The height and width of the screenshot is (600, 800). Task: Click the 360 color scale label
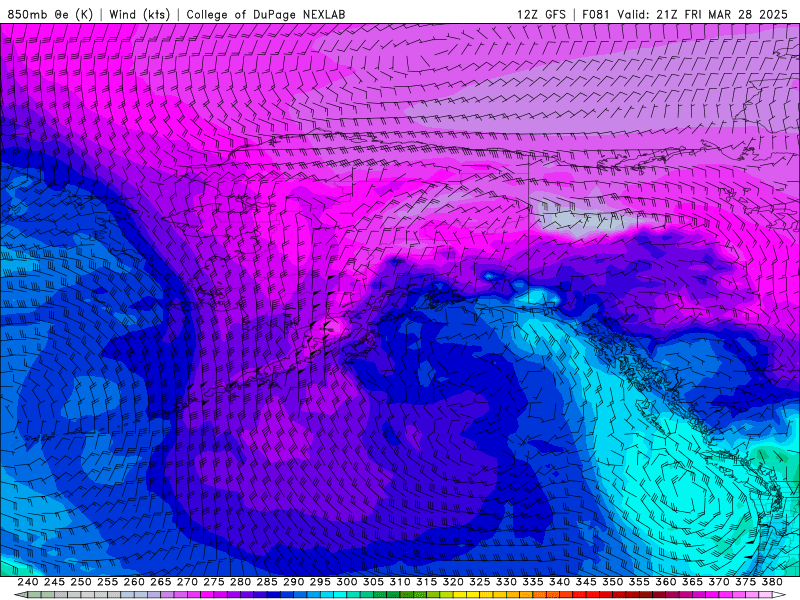(666, 582)
